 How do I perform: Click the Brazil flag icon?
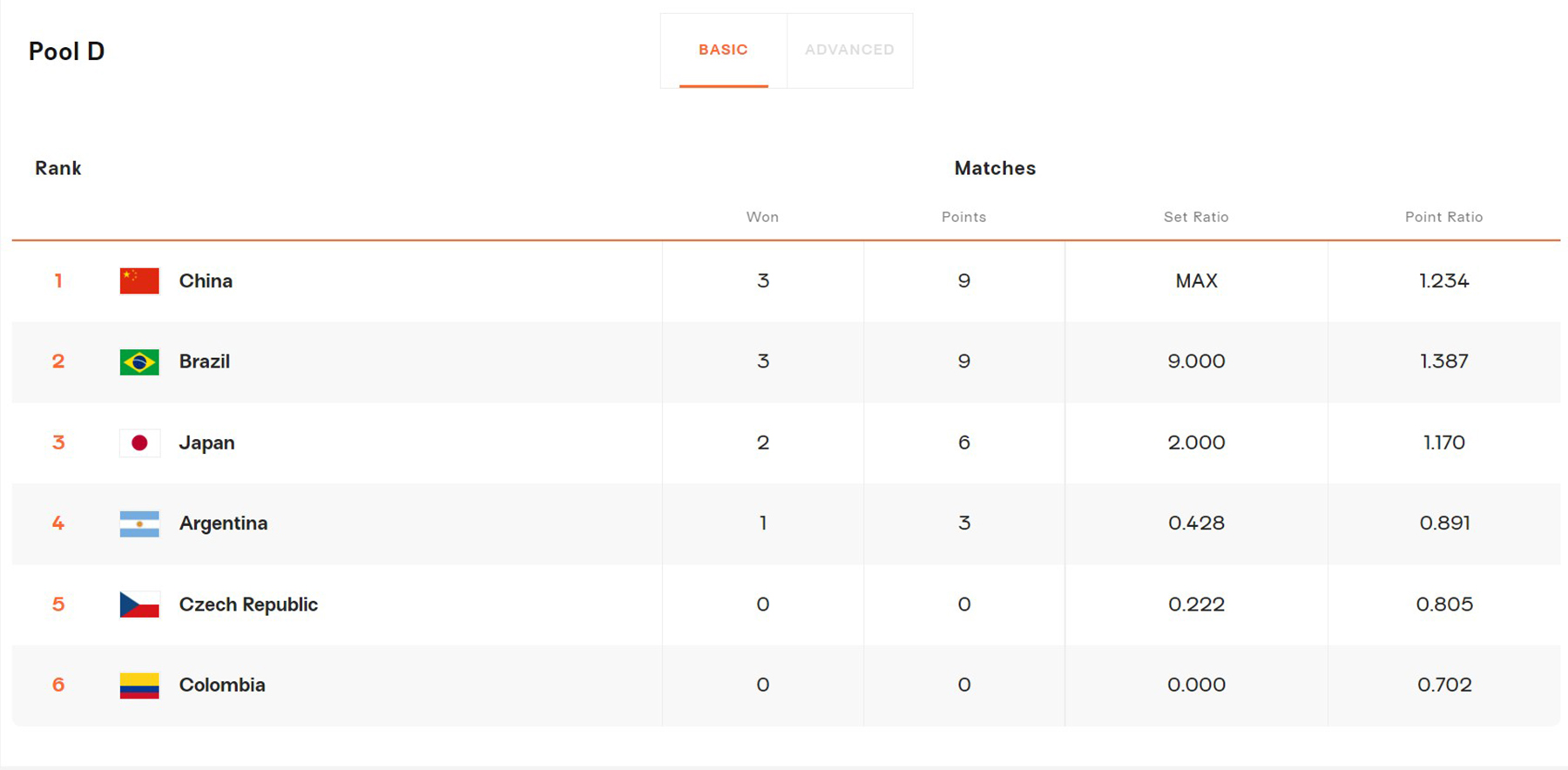[x=139, y=361]
